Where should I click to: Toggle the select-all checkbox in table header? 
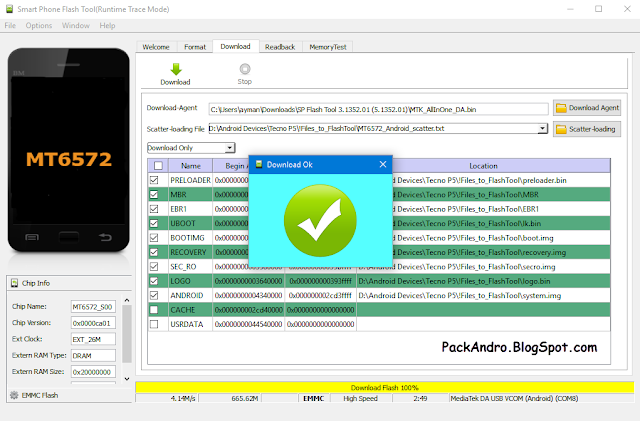158,165
